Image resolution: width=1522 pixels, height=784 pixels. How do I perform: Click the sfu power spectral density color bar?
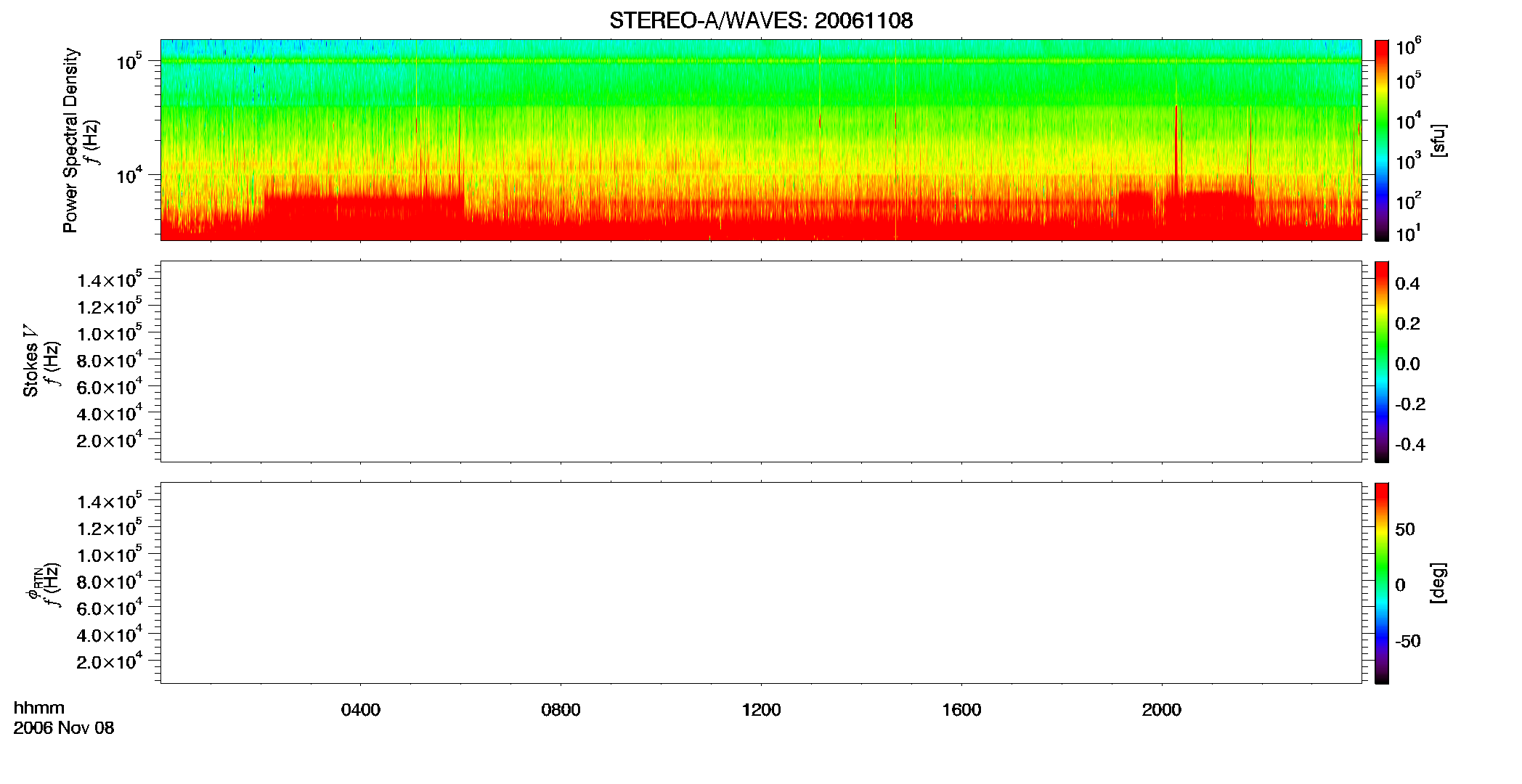[x=1382, y=140]
